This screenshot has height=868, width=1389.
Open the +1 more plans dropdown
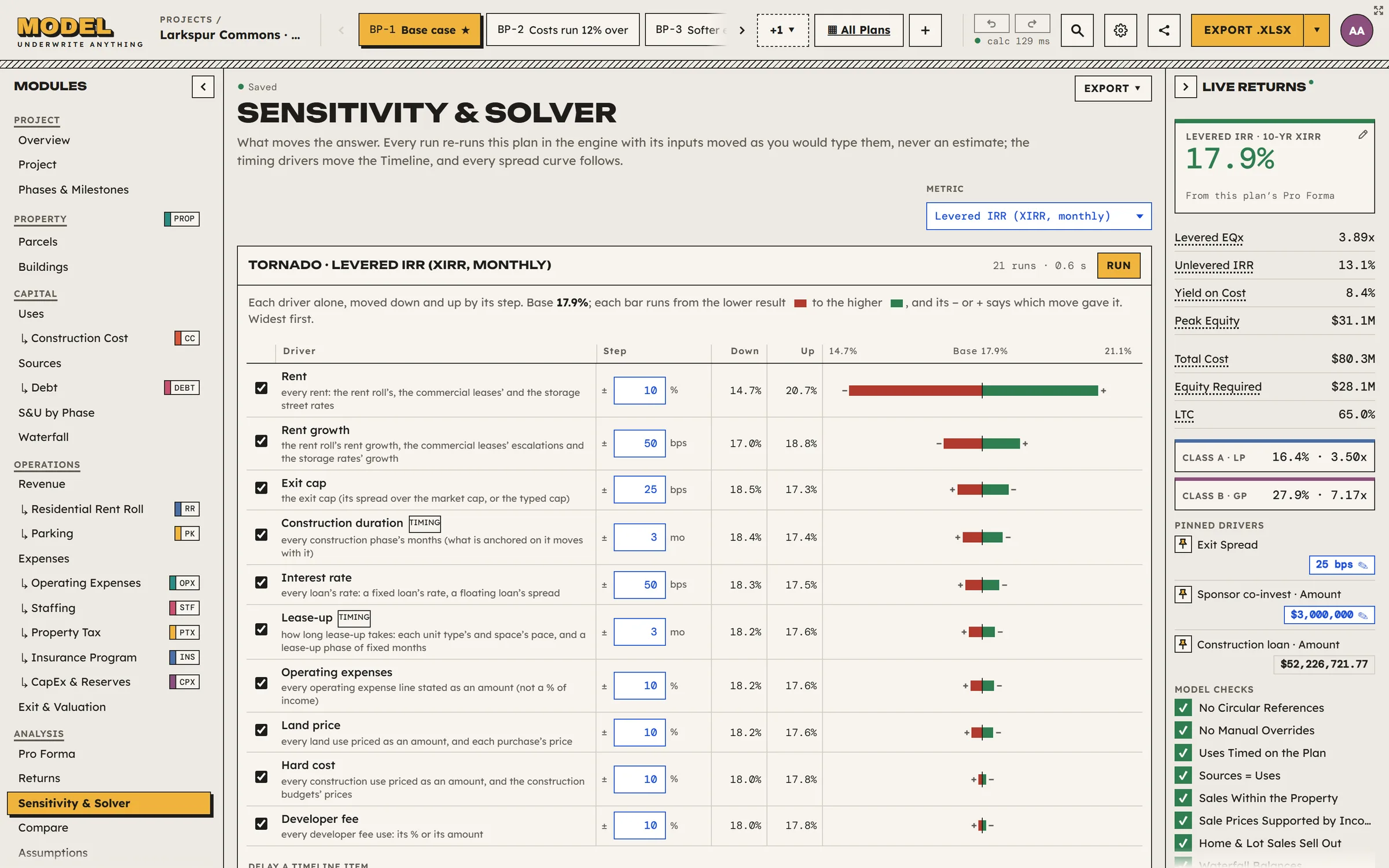[782, 30]
